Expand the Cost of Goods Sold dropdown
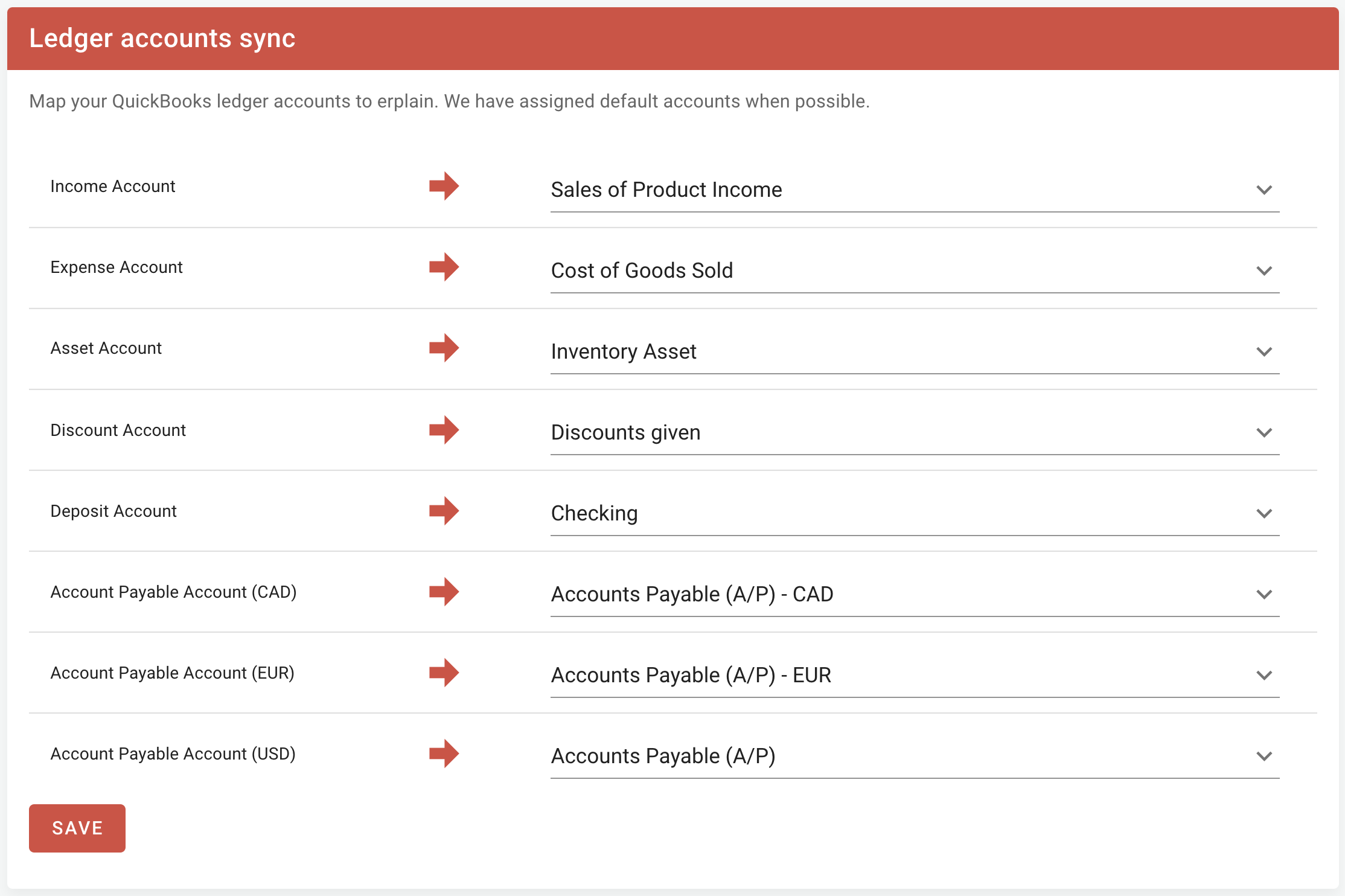The image size is (1345, 896). coord(914,271)
